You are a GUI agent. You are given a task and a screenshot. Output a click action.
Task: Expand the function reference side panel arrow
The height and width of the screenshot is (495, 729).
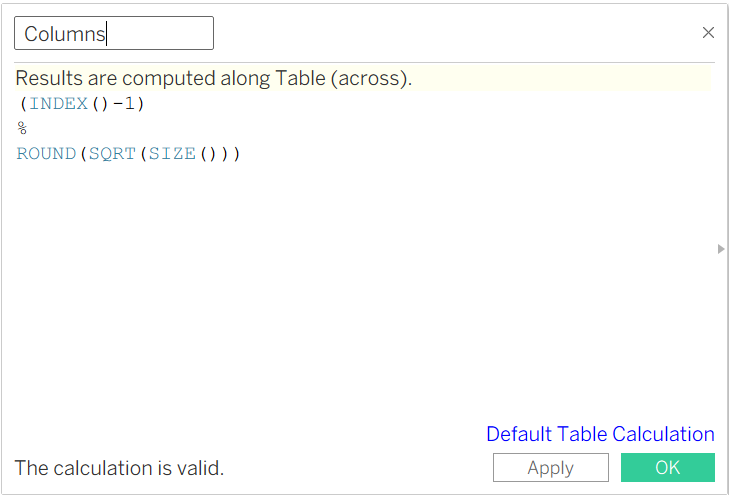[721, 249]
